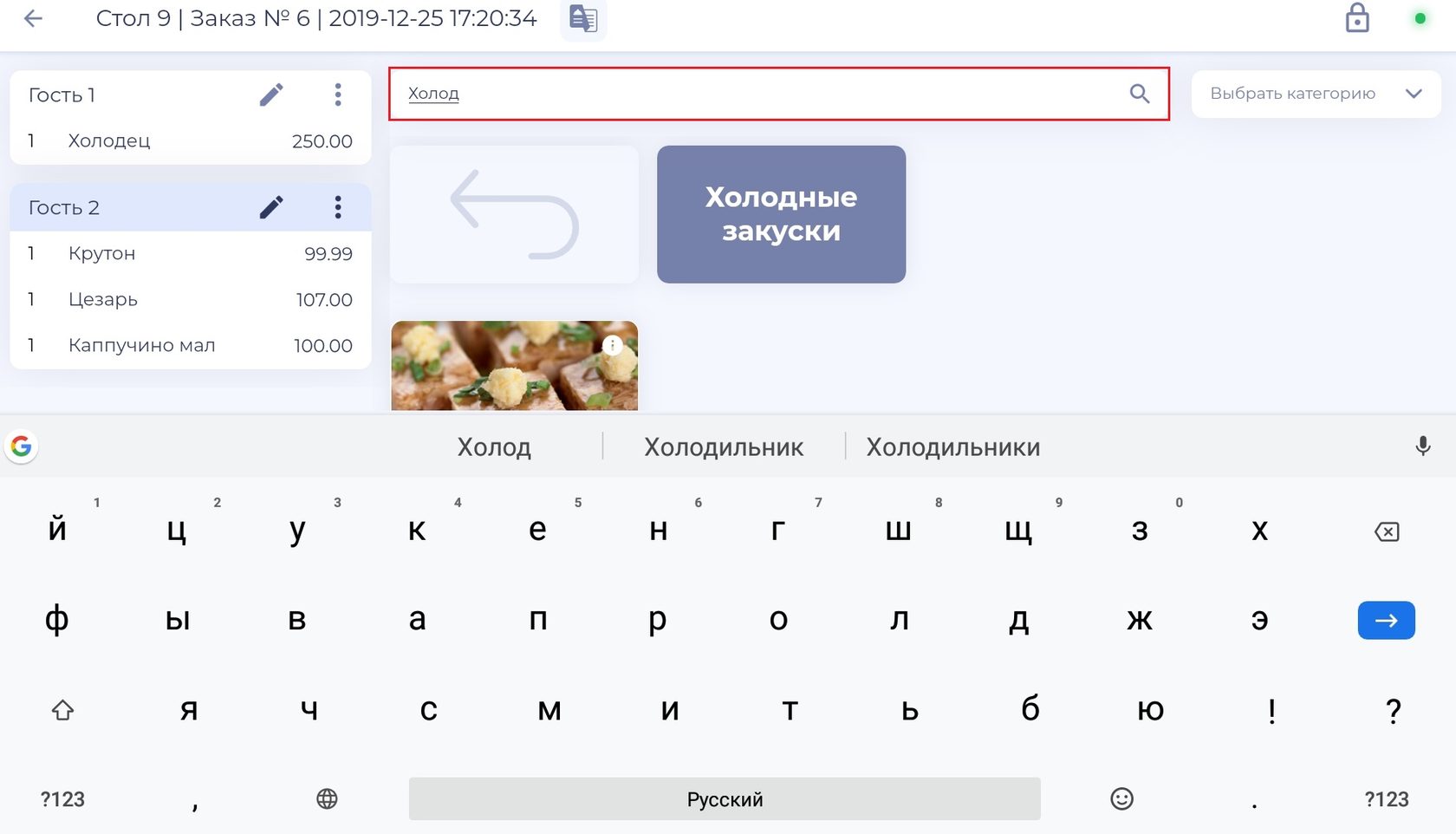Tap the shift key
The height and width of the screenshot is (834, 1456).
click(x=62, y=710)
